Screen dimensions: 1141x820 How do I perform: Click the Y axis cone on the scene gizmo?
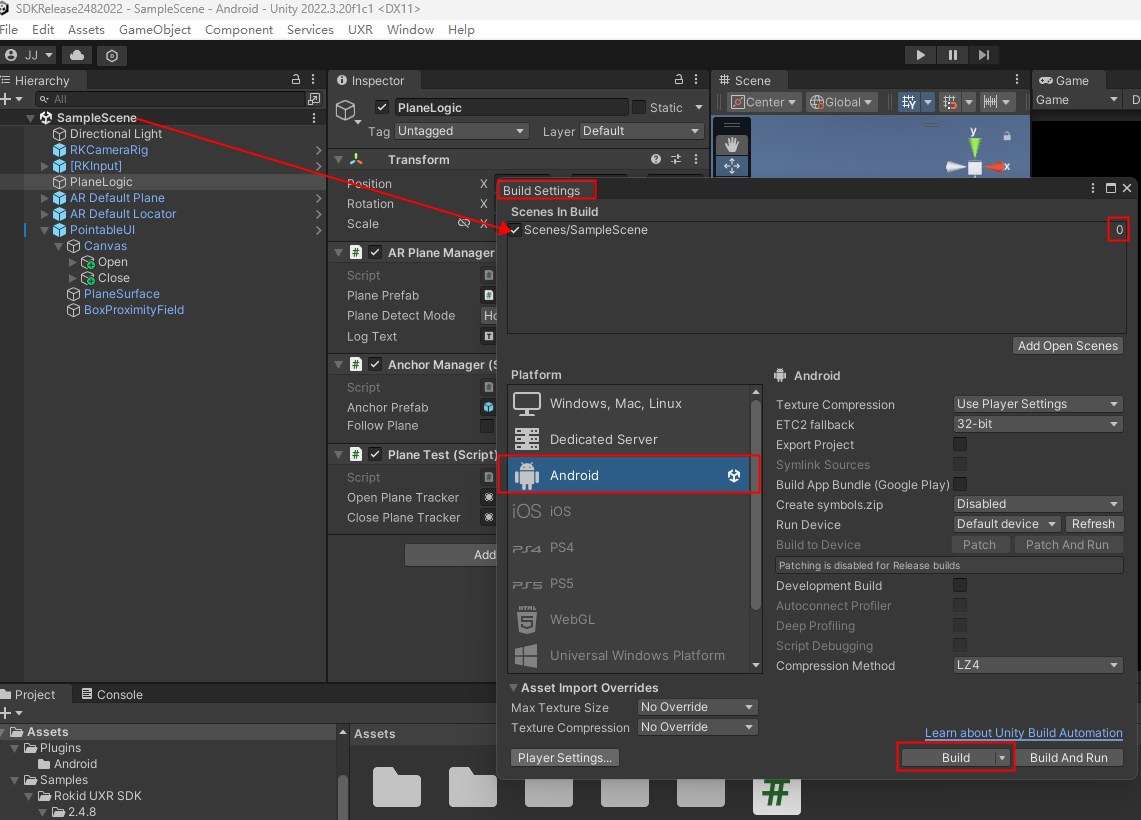974,146
